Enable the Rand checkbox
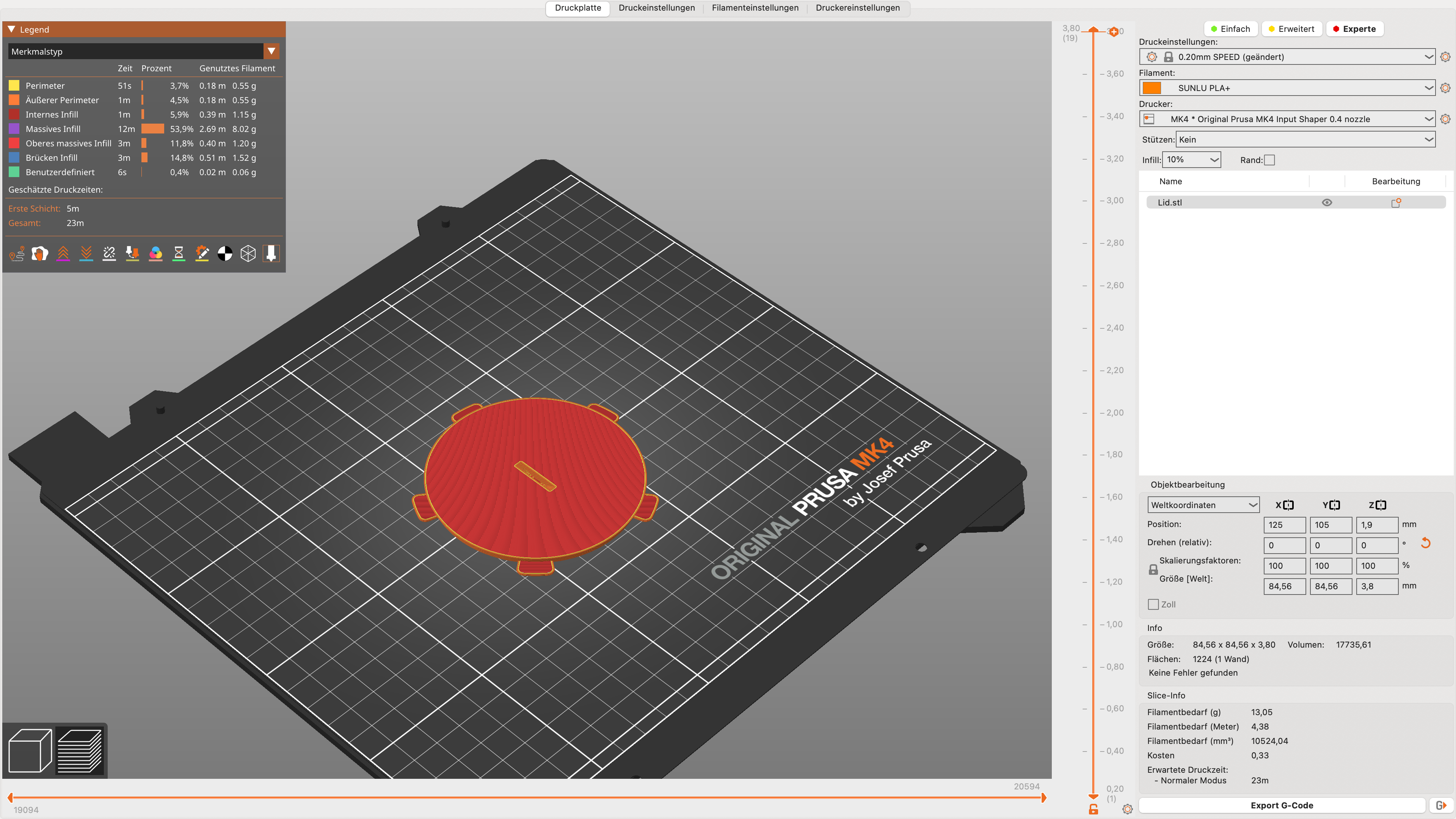This screenshot has width=1456, height=819. pyautogui.click(x=1269, y=160)
